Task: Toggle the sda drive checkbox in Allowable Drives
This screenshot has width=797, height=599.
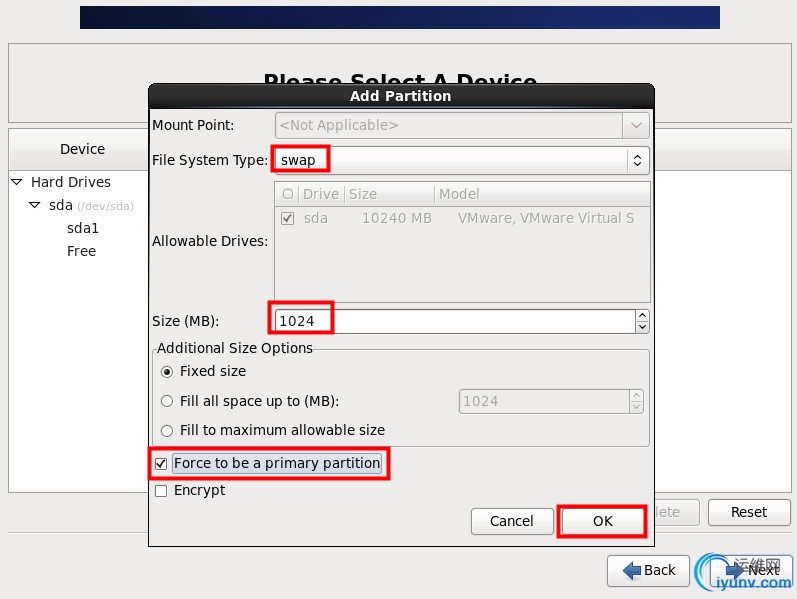Action: click(288, 219)
